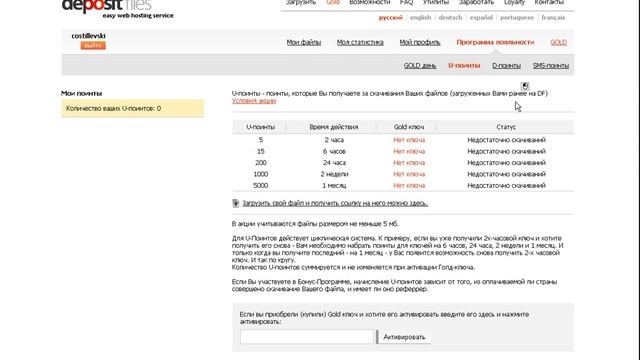Click the 5000 points value
The image size is (640, 360).
pos(260,186)
